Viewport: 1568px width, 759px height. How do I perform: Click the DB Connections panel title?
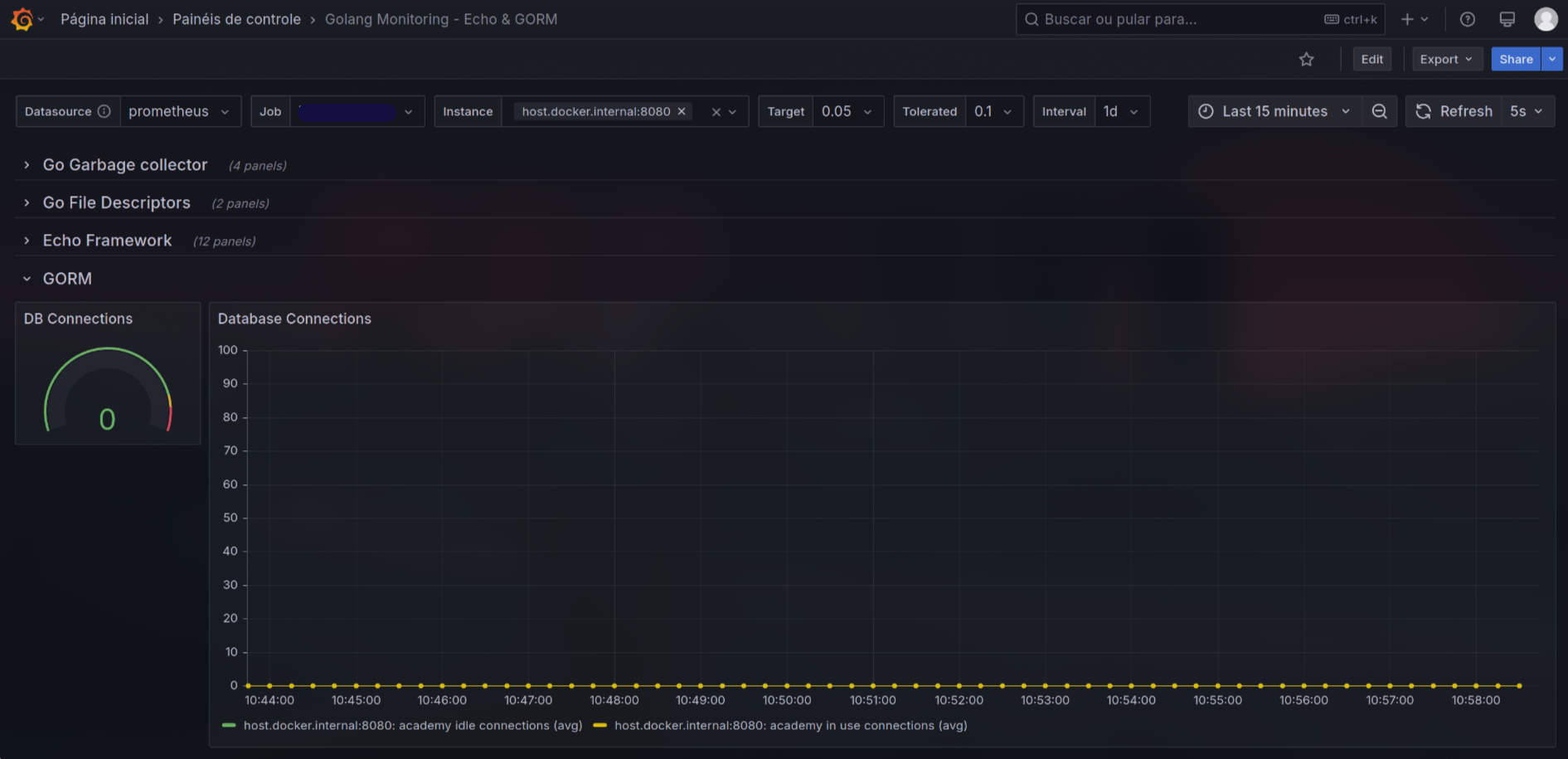click(78, 319)
